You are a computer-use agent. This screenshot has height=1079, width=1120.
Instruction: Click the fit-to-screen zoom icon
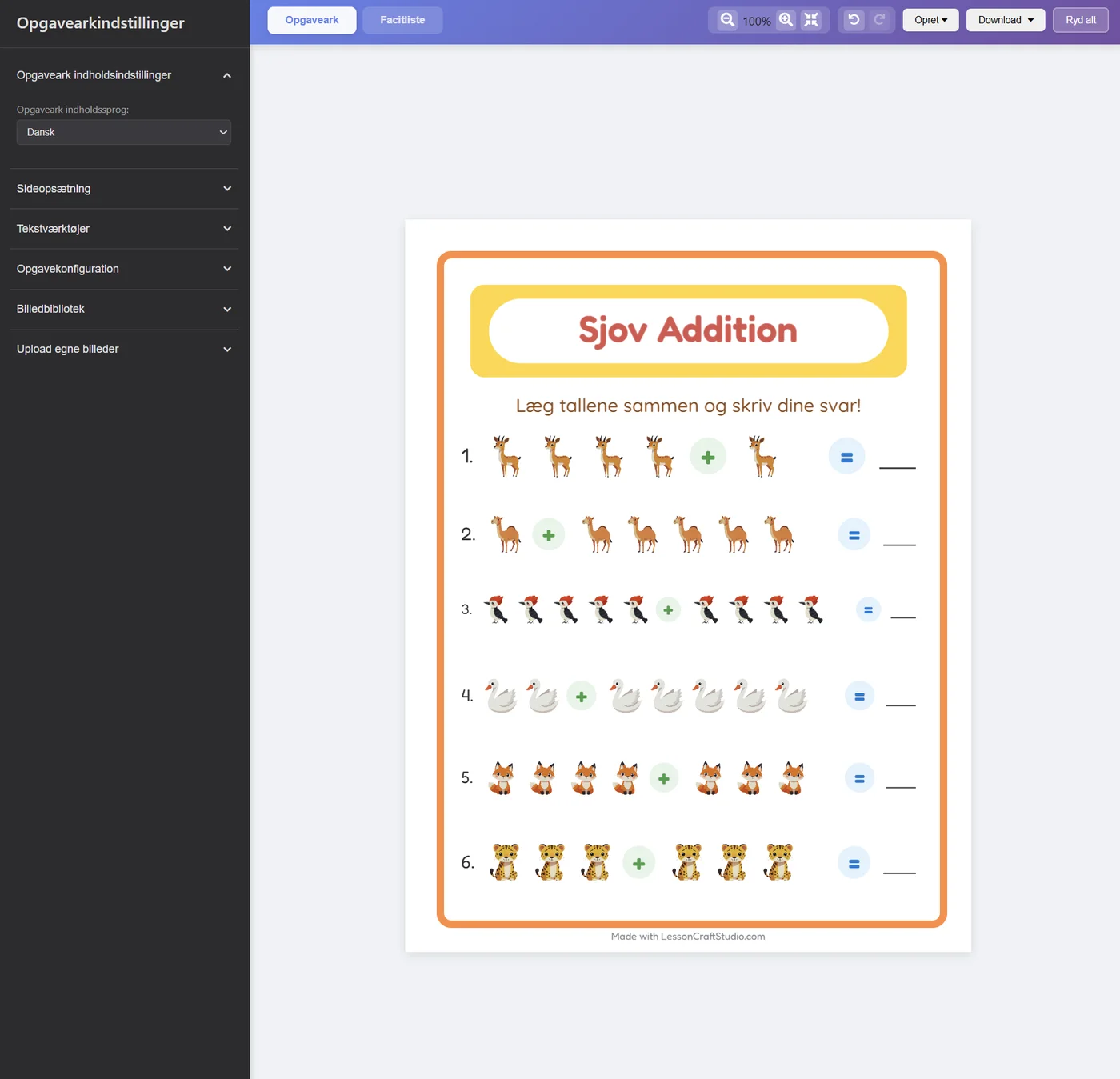tap(811, 20)
